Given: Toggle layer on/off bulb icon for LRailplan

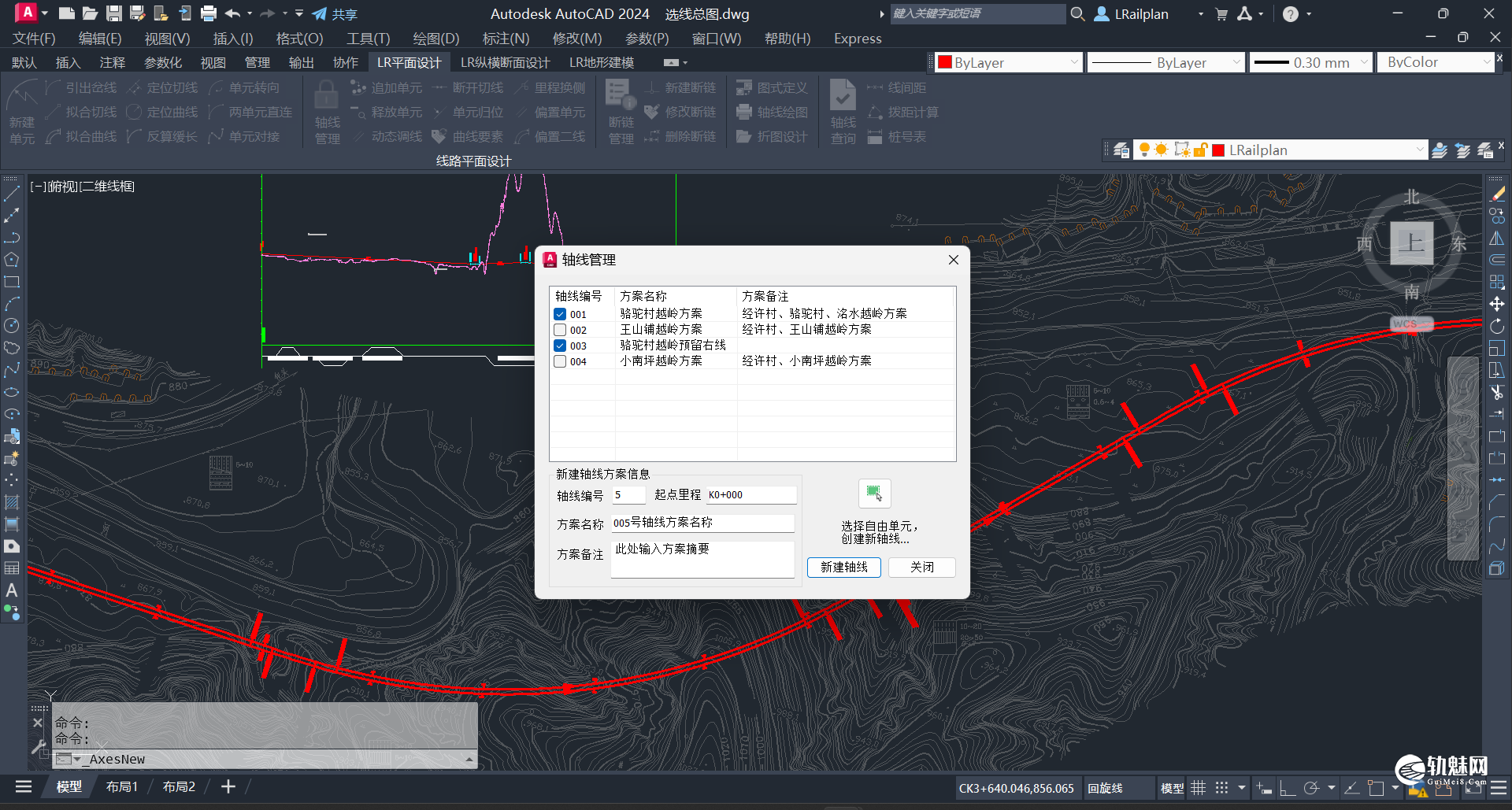Looking at the screenshot, I should pyautogui.click(x=1144, y=150).
